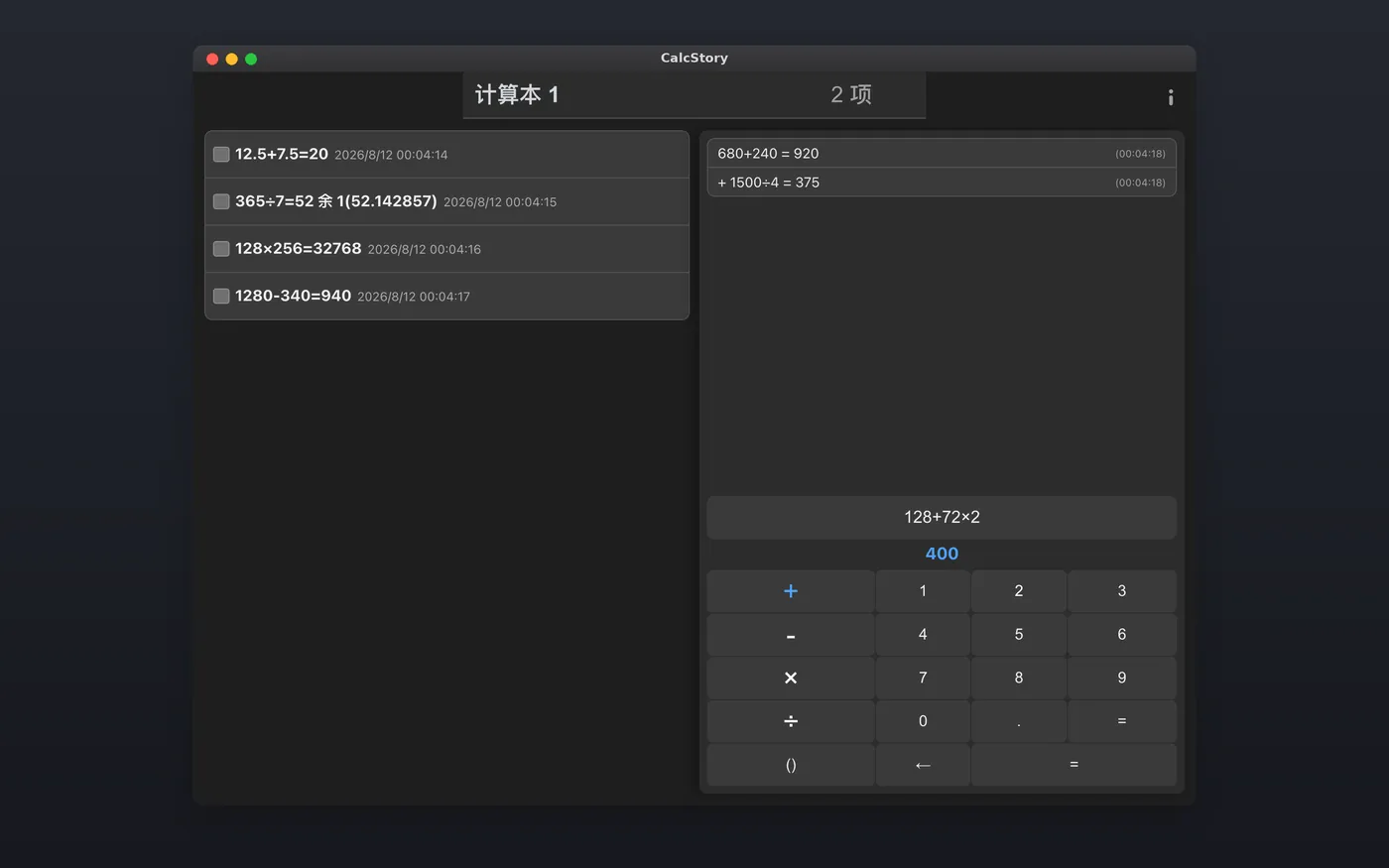Screen dimensions: 1389x868
Task: Select history row + 1500÷4 = 375
Action: click(x=942, y=183)
